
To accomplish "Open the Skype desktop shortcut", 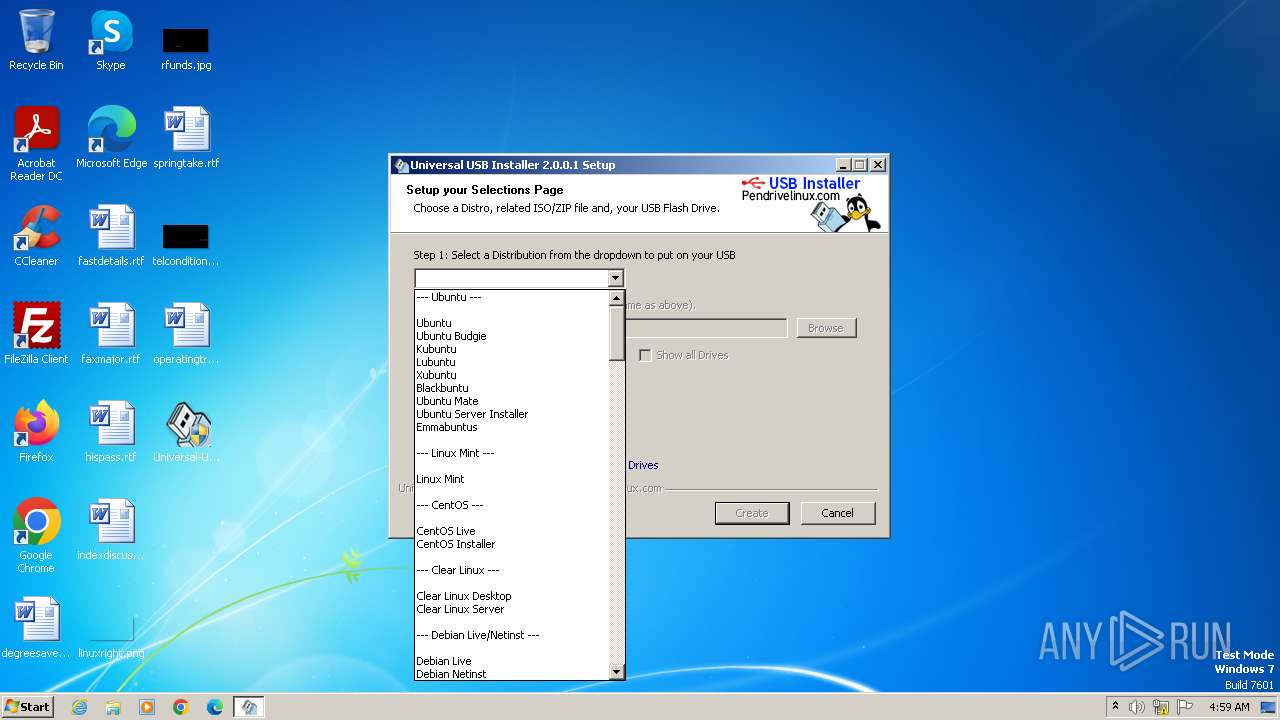I will 111,40.
